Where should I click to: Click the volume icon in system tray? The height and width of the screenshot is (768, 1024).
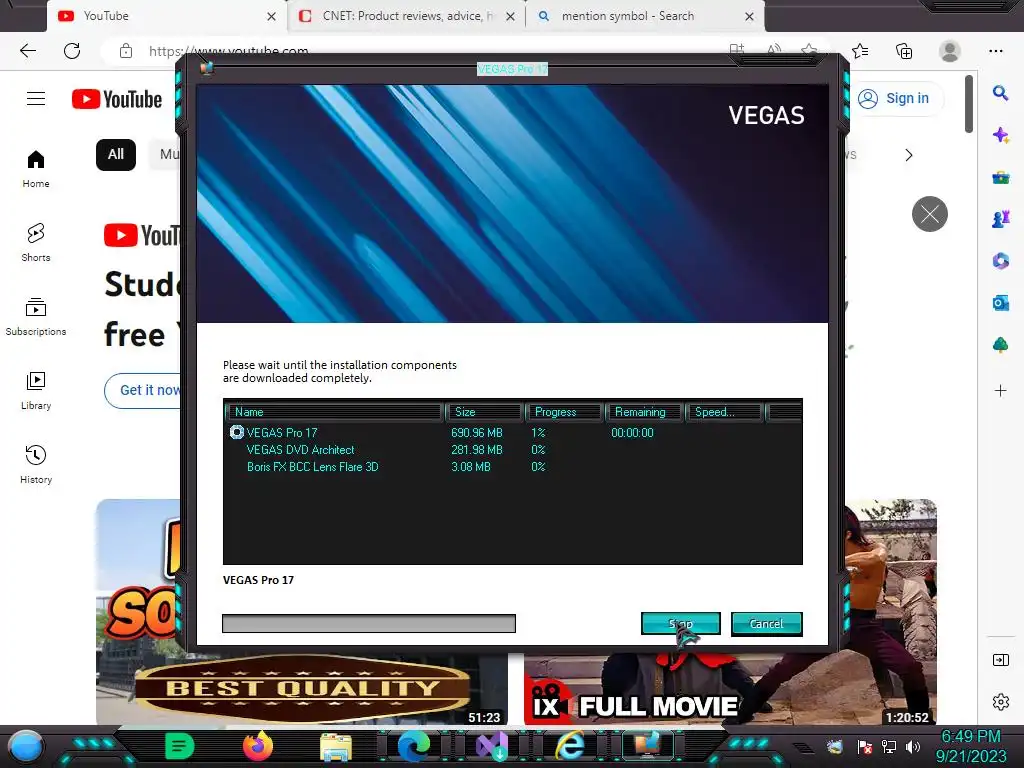pyautogui.click(x=913, y=746)
